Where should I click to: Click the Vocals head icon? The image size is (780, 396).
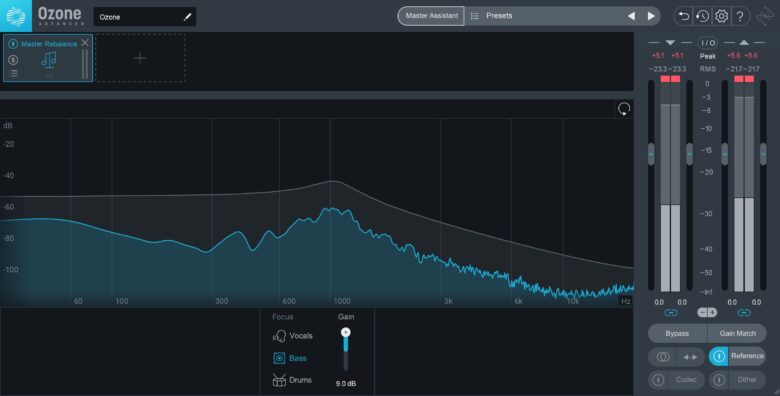coord(279,336)
